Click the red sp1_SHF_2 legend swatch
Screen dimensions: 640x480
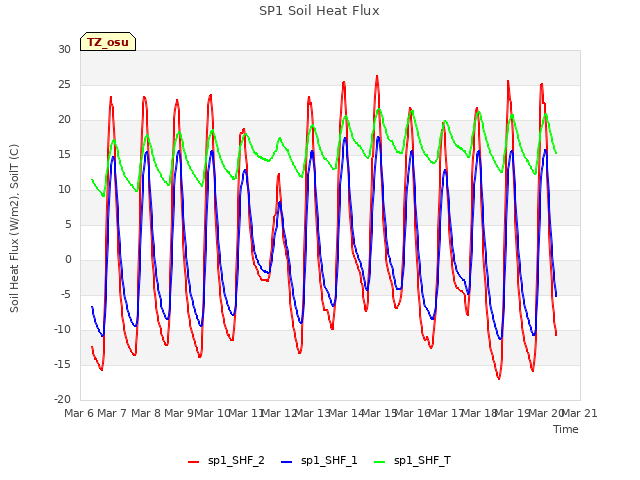coord(193,462)
